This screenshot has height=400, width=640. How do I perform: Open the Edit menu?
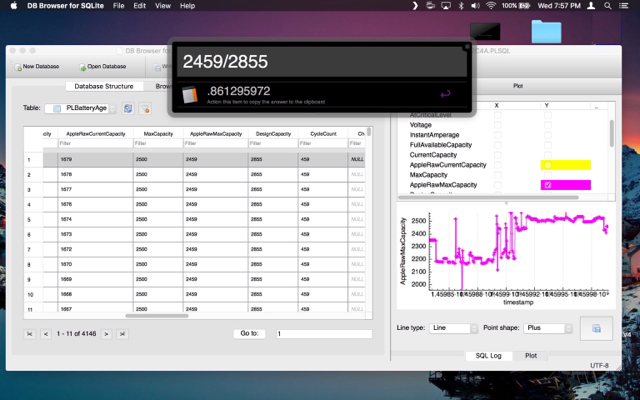point(140,6)
